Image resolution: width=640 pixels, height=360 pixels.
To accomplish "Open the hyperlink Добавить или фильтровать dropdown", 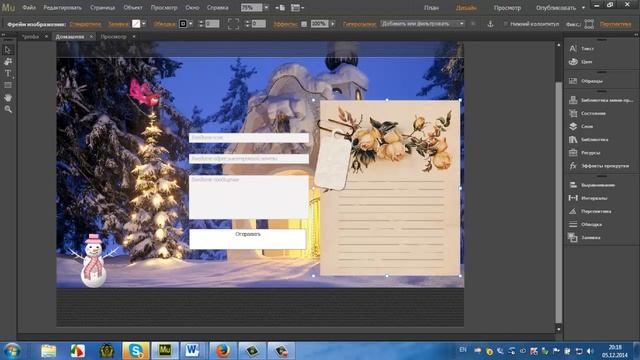I will (423, 24).
